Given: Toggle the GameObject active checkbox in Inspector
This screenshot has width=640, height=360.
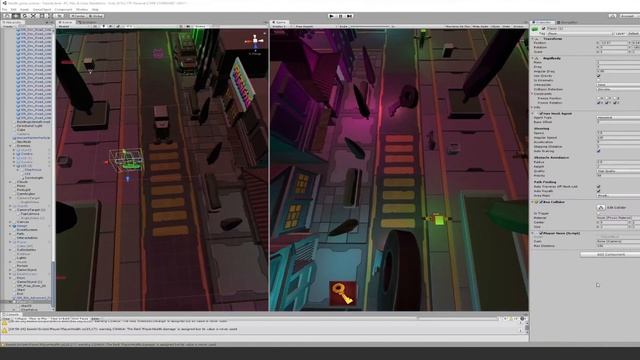Looking at the screenshot, I should coord(544,29).
